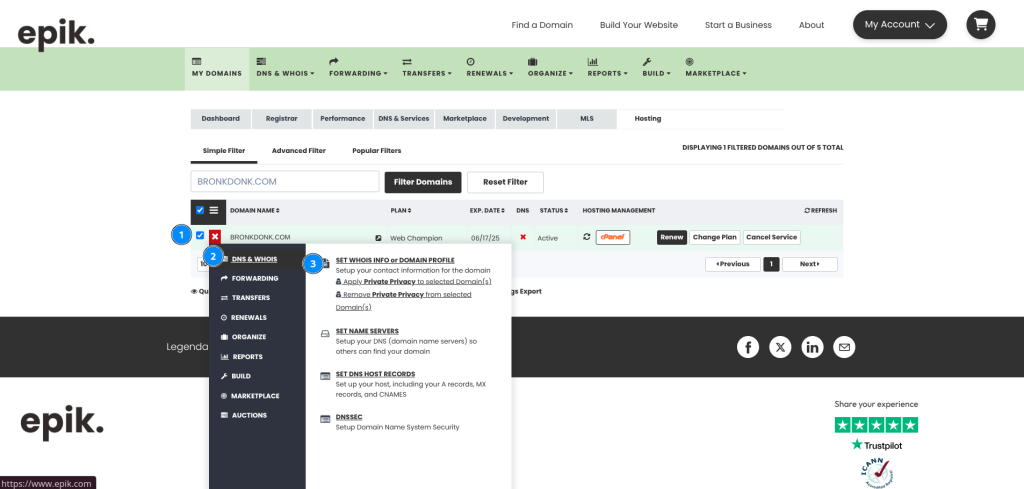Switch to the MLS tab
This screenshot has height=489, width=1024.
(586, 119)
